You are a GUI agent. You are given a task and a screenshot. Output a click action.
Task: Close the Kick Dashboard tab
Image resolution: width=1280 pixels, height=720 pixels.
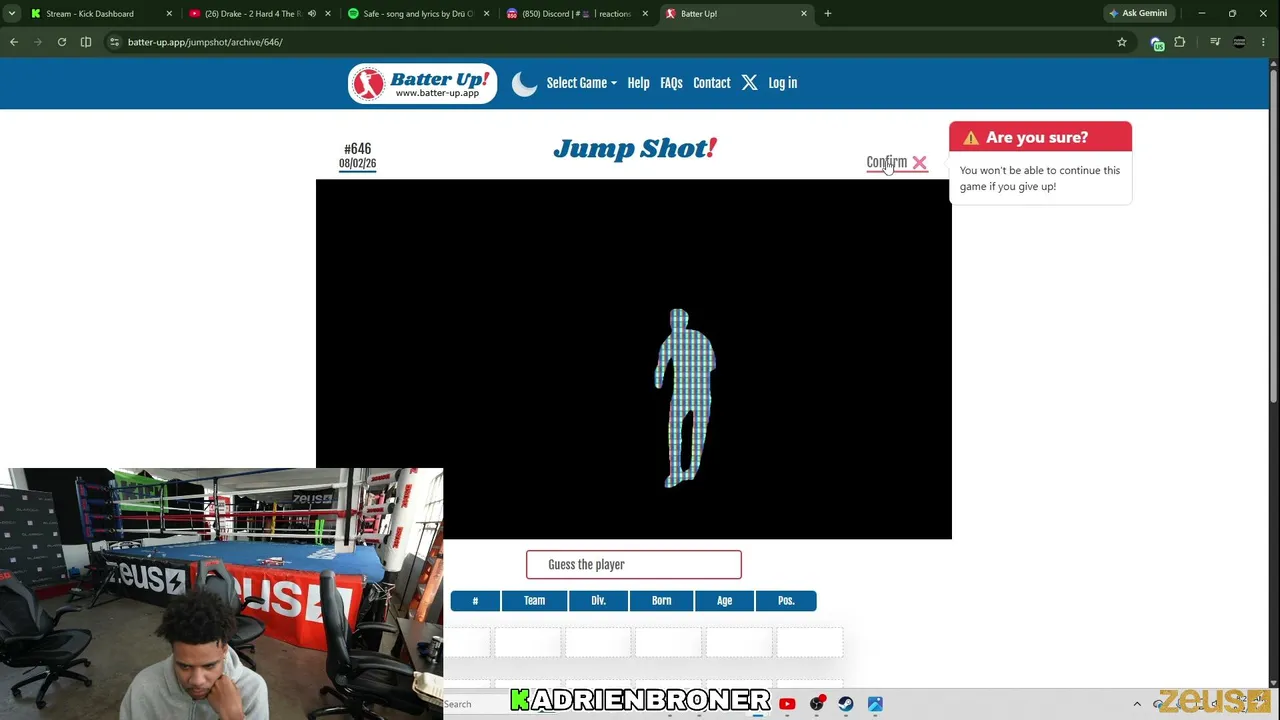tap(169, 14)
